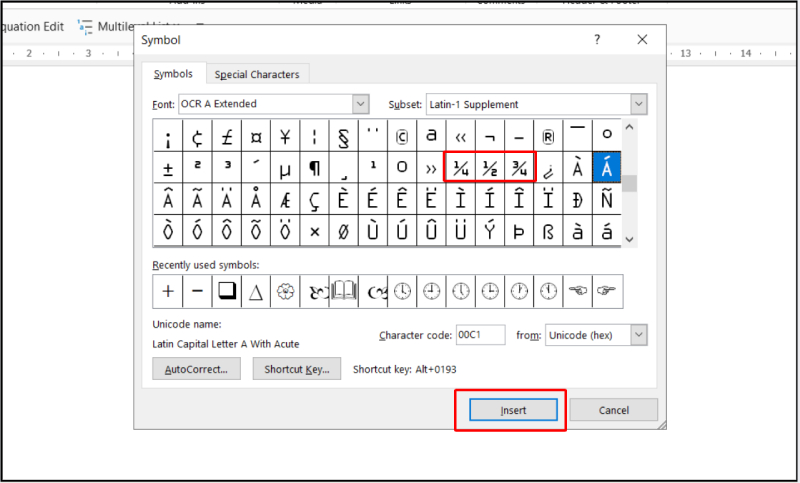Select the section sign symbol
800x483 pixels.
tap(344, 136)
